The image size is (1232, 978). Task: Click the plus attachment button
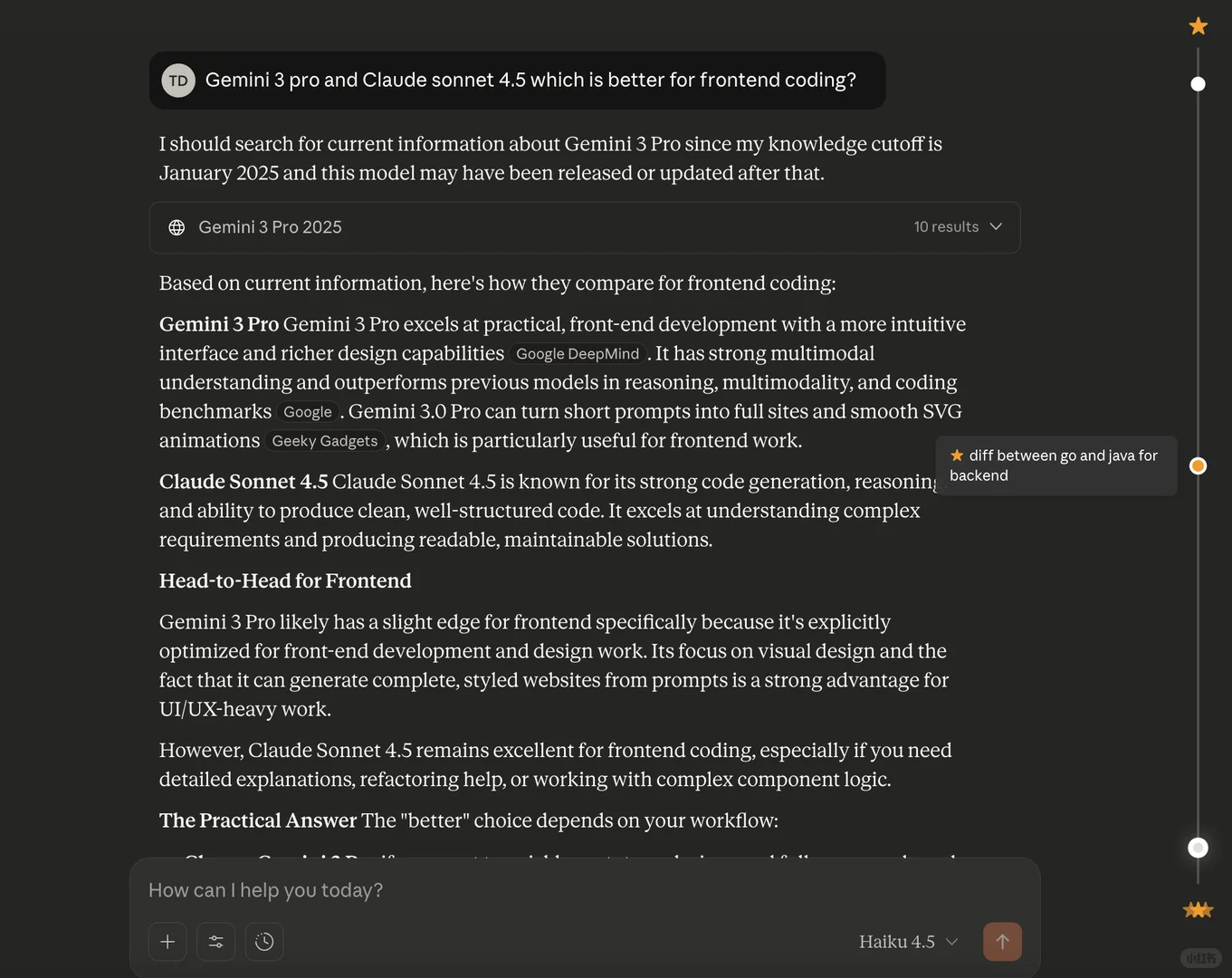[167, 942]
